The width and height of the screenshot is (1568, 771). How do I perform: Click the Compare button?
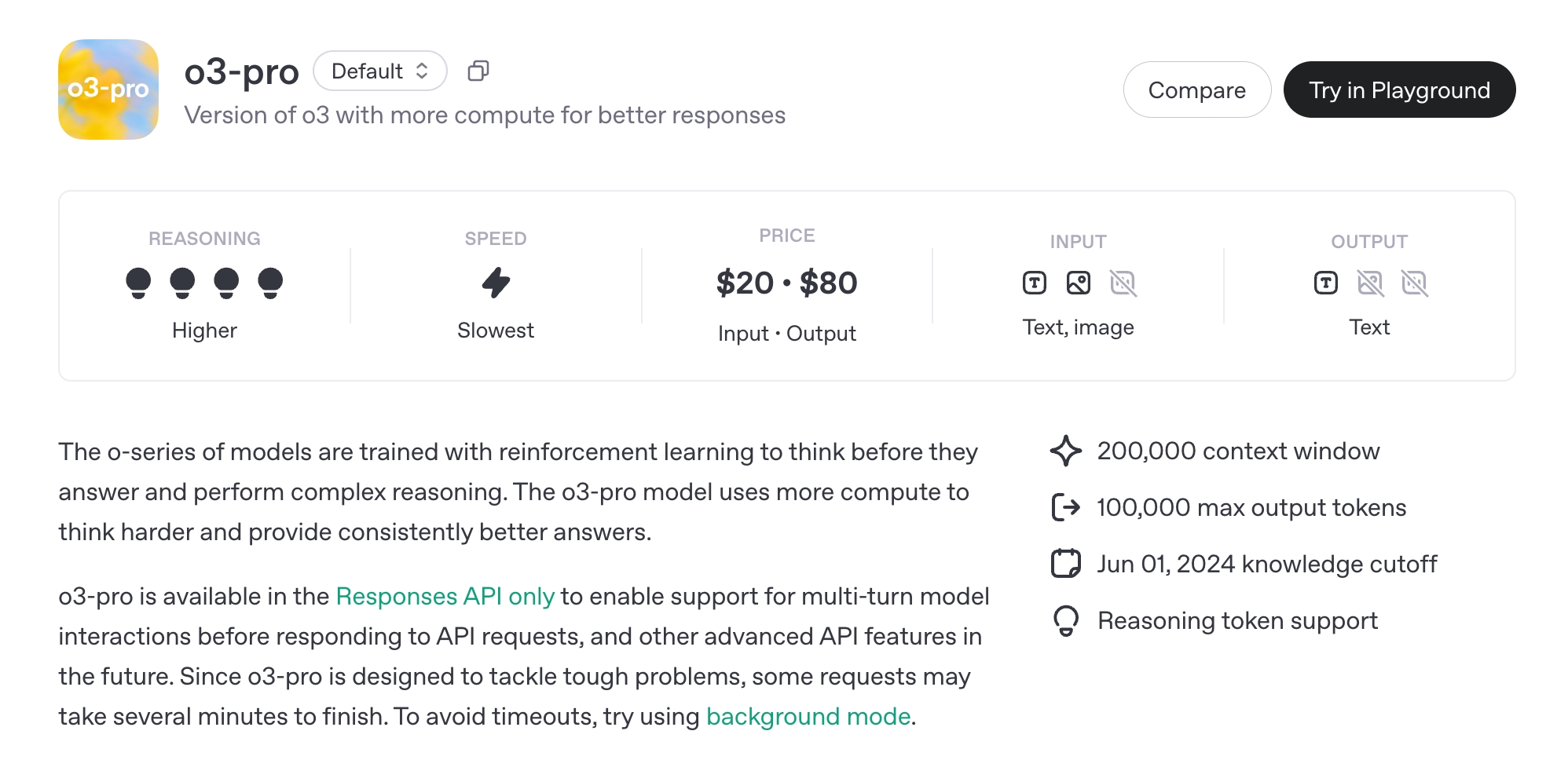(1196, 90)
